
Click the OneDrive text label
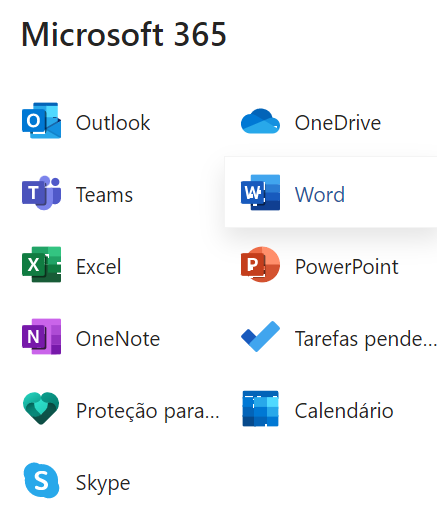(x=338, y=123)
